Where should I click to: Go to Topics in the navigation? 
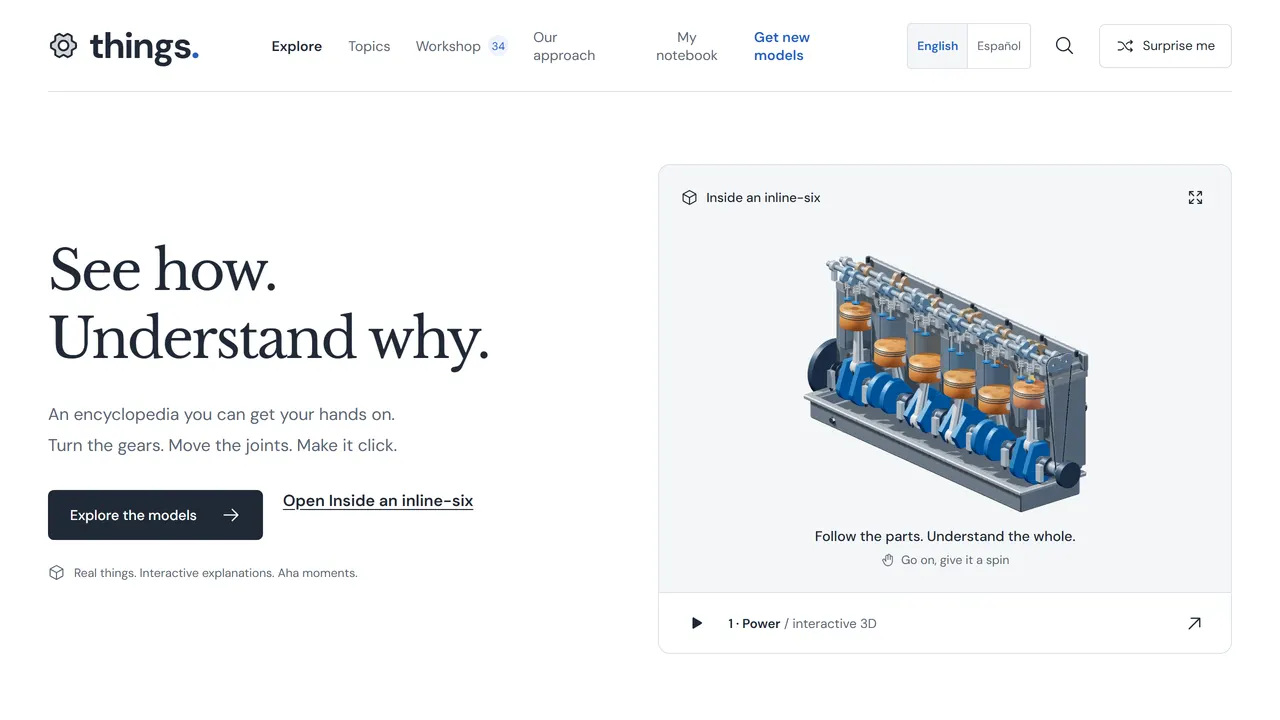coord(369,46)
